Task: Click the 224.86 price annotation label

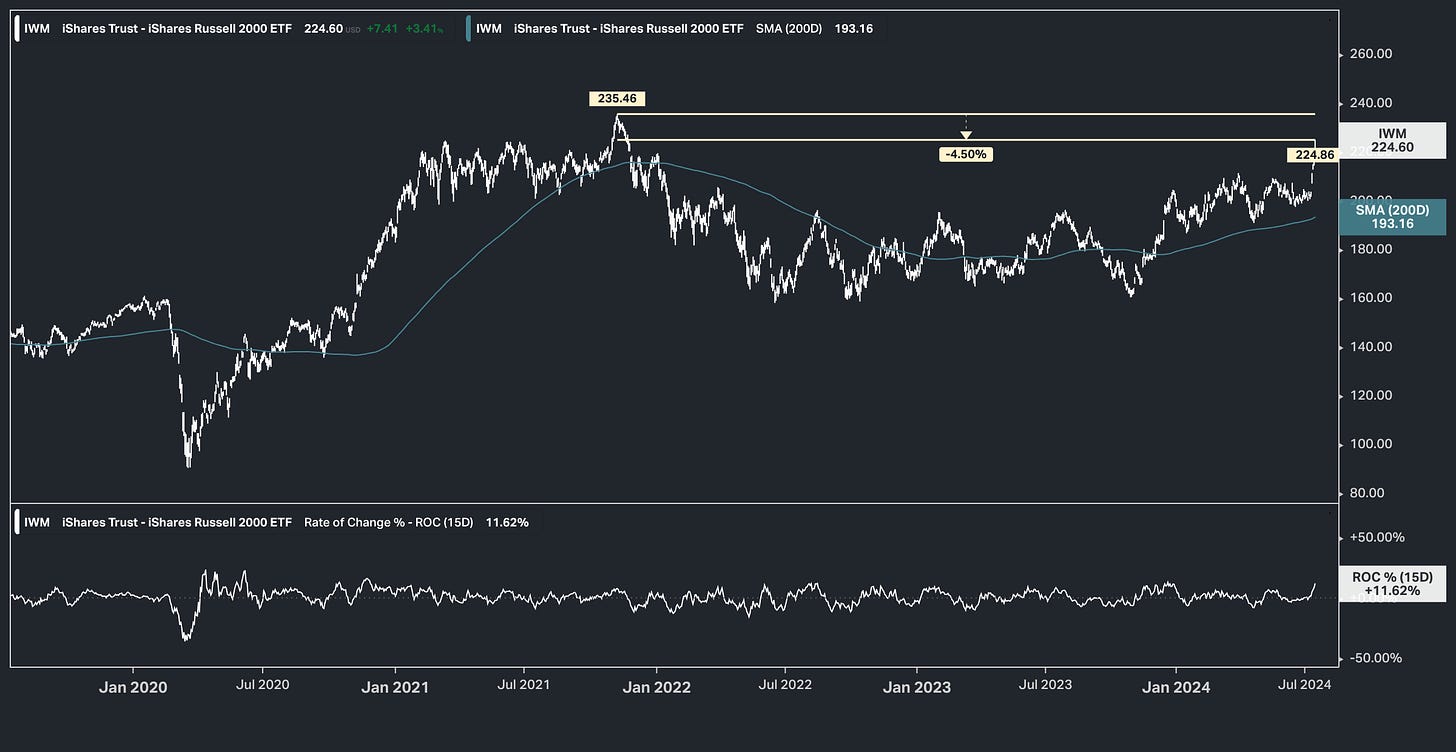Action: click(x=1314, y=155)
